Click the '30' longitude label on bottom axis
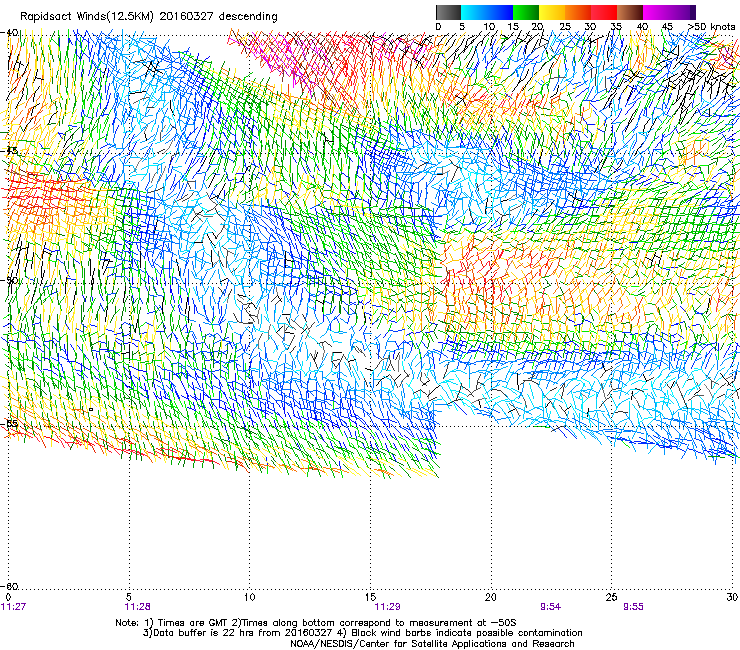Screen dimensions: 740x650 [732, 597]
